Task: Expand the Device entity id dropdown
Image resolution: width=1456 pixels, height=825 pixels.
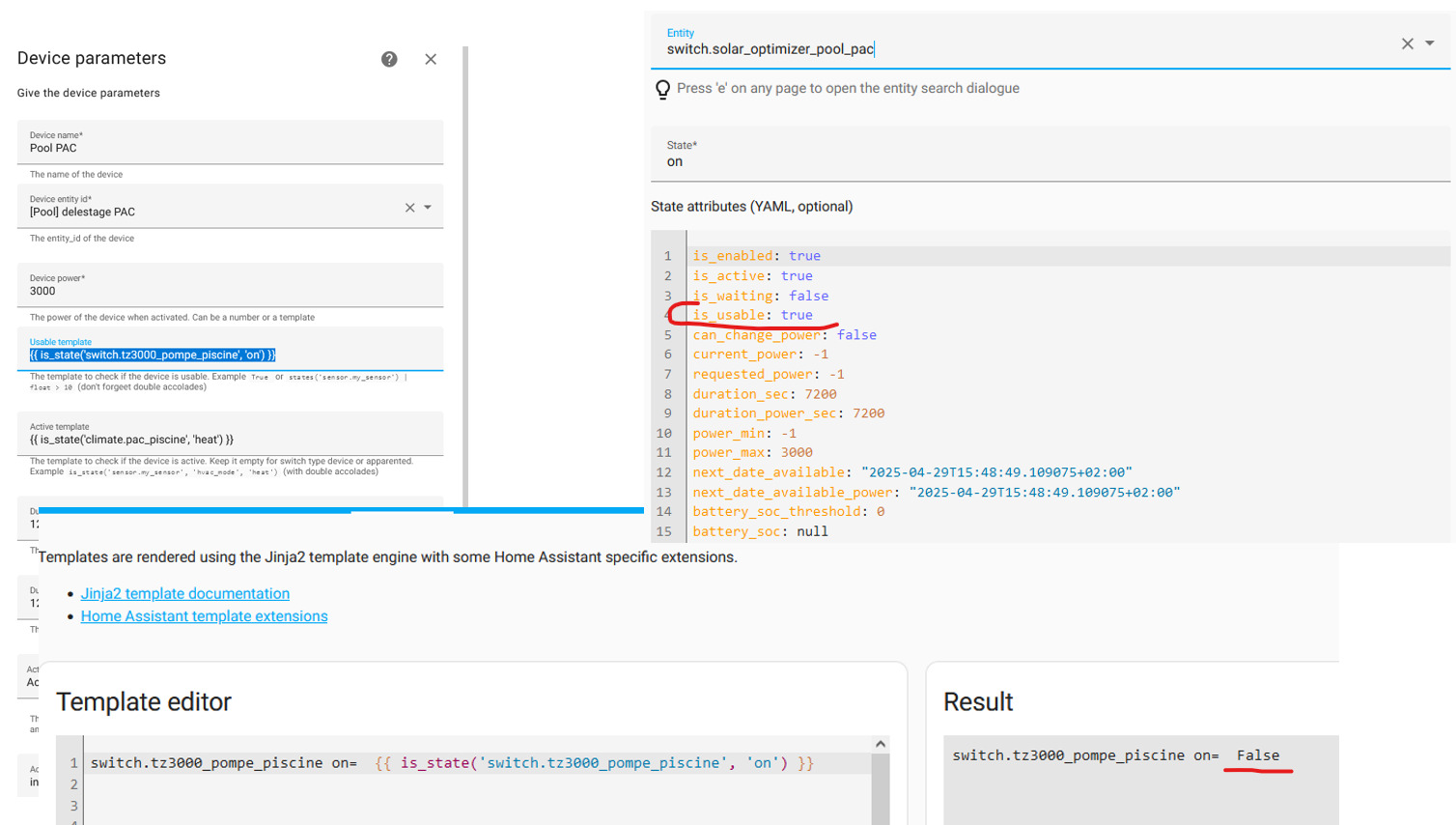Action: pyautogui.click(x=428, y=208)
